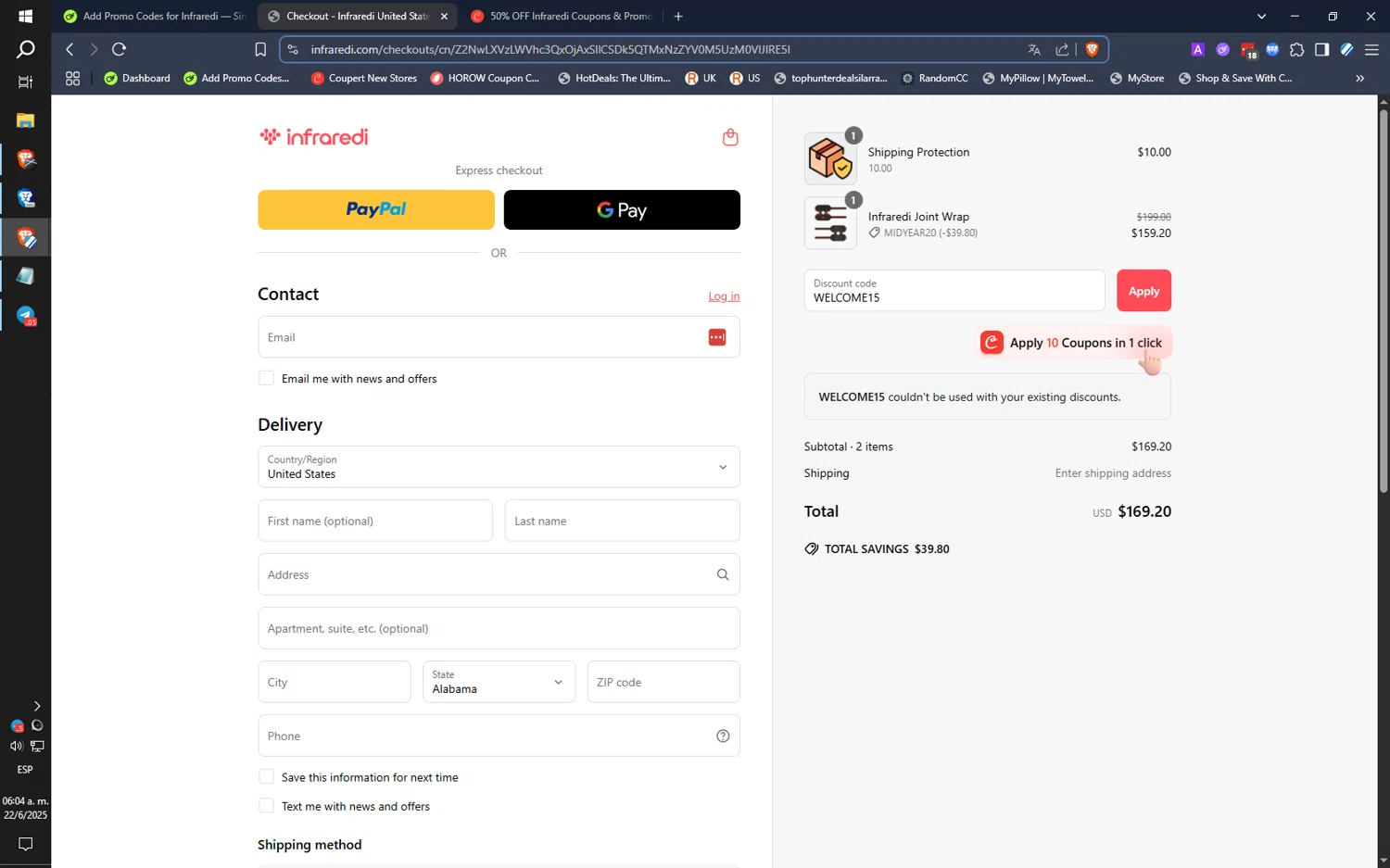Switch to 50% OFF Infraredi Coupons tab
This screenshot has width=1390, height=868.
(x=562, y=16)
